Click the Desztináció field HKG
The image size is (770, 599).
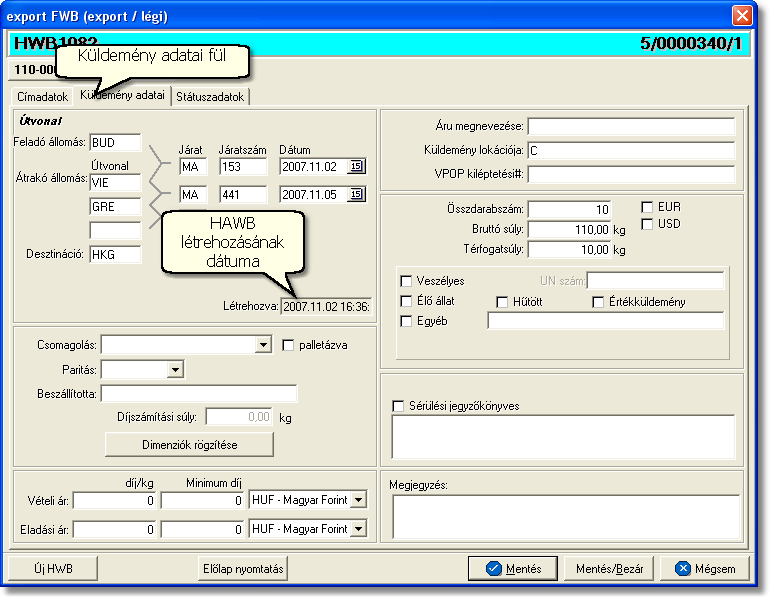(115, 254)
